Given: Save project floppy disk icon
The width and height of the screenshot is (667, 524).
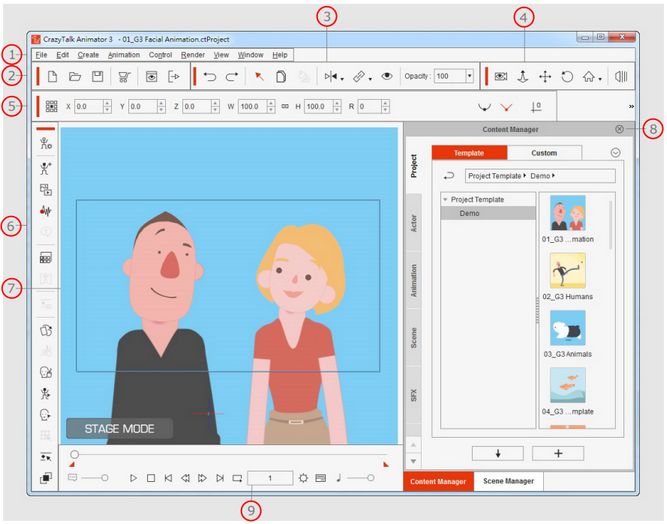Looking at the screenshot, I should point(98,77).
